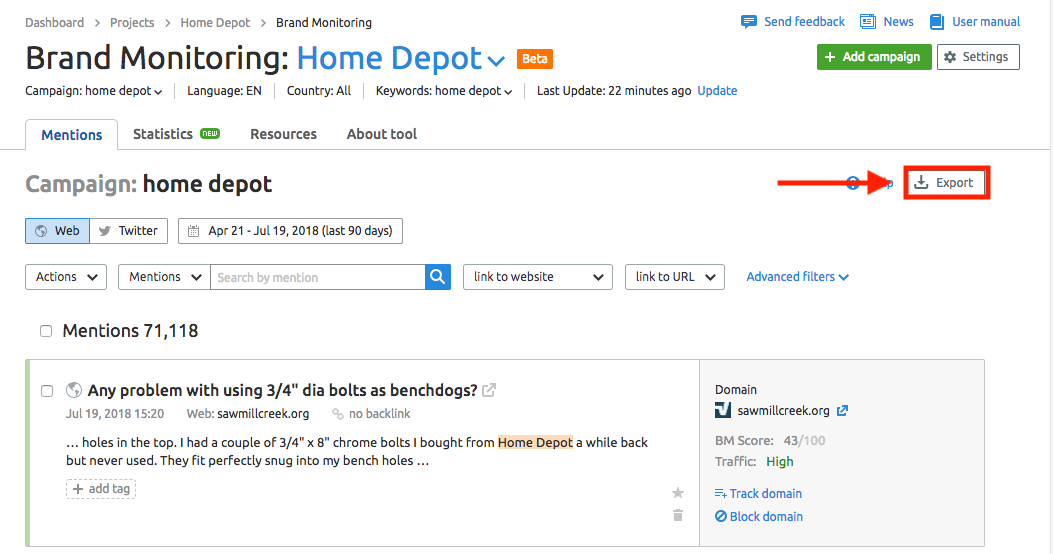The width and height of the screenshot is (1053, 554).
Task: Click the blue search magnifier button
Action: click(438, 277)
